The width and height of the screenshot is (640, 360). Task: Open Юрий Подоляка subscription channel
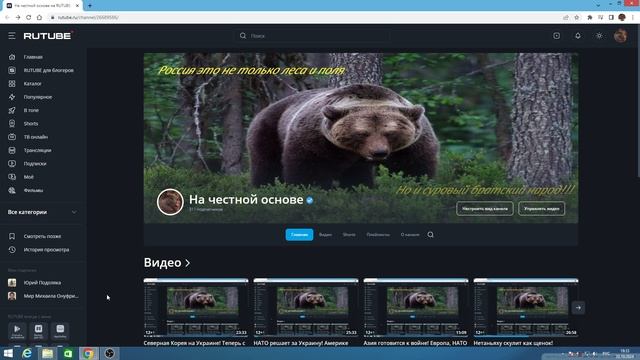[x=43, y=283]
